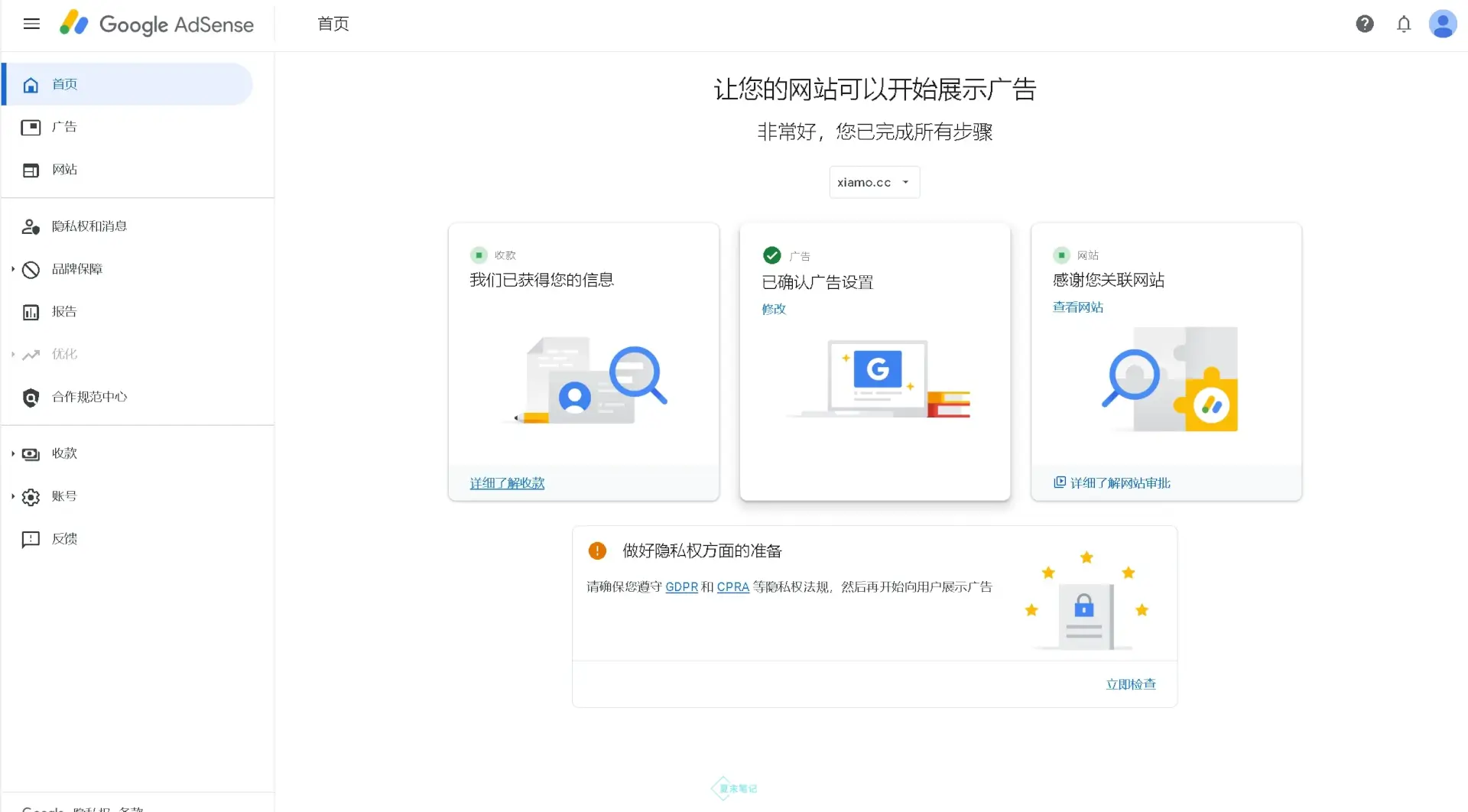Click the heading 做好隐私权方面的准备

pyautogui.click(x=702, y=551)
